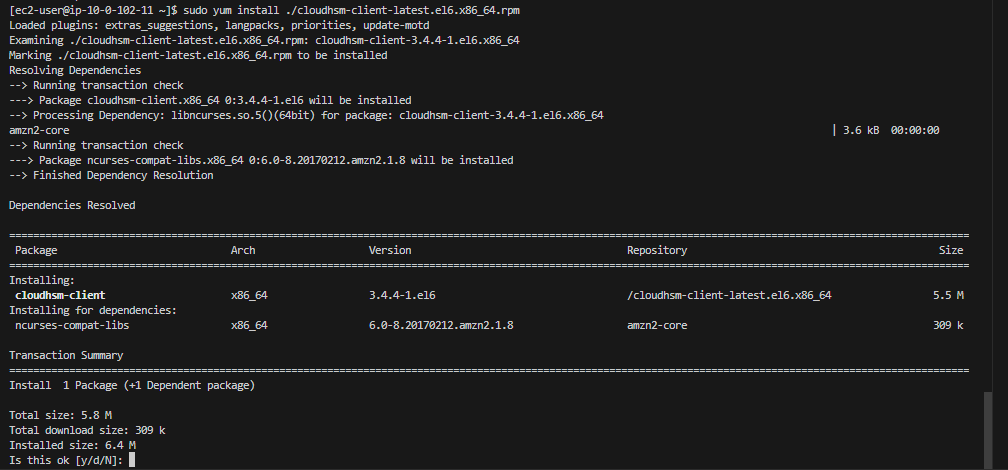The width and height of the screenshot is (1008, 470).
Task: Click the cursor after the "Is this ok [y/d/N]:" prompt
Action: [132, 460]
